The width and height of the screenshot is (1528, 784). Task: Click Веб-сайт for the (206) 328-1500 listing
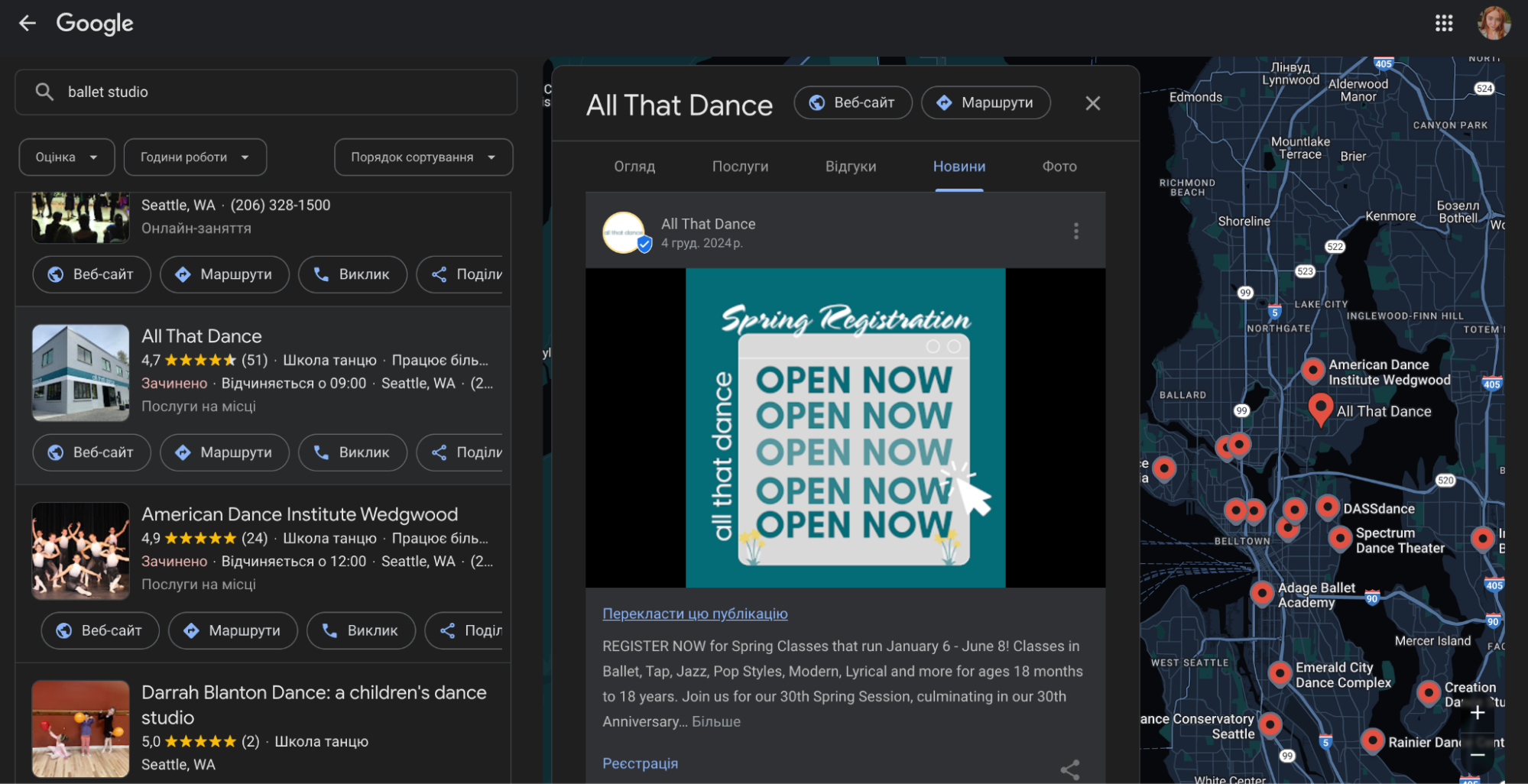[x=92, y=274]
